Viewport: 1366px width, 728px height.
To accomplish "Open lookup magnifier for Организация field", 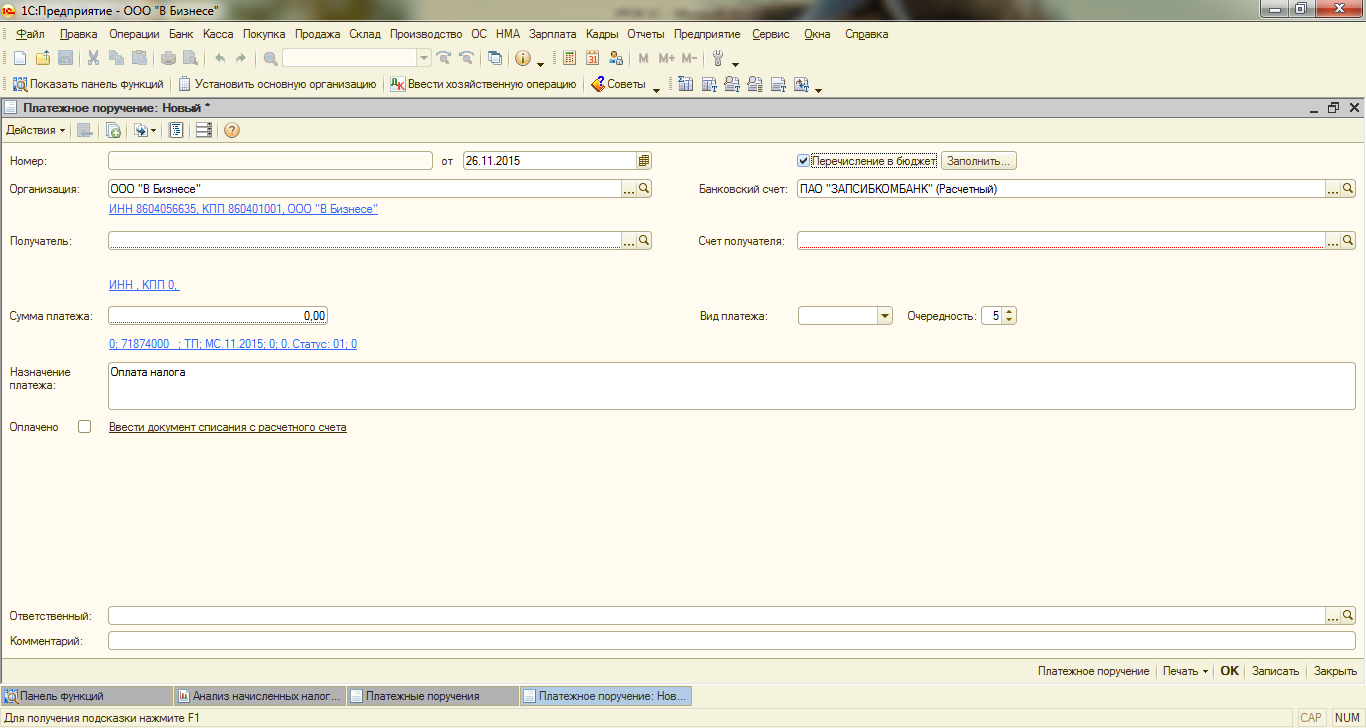I will (x=645, y=188).
